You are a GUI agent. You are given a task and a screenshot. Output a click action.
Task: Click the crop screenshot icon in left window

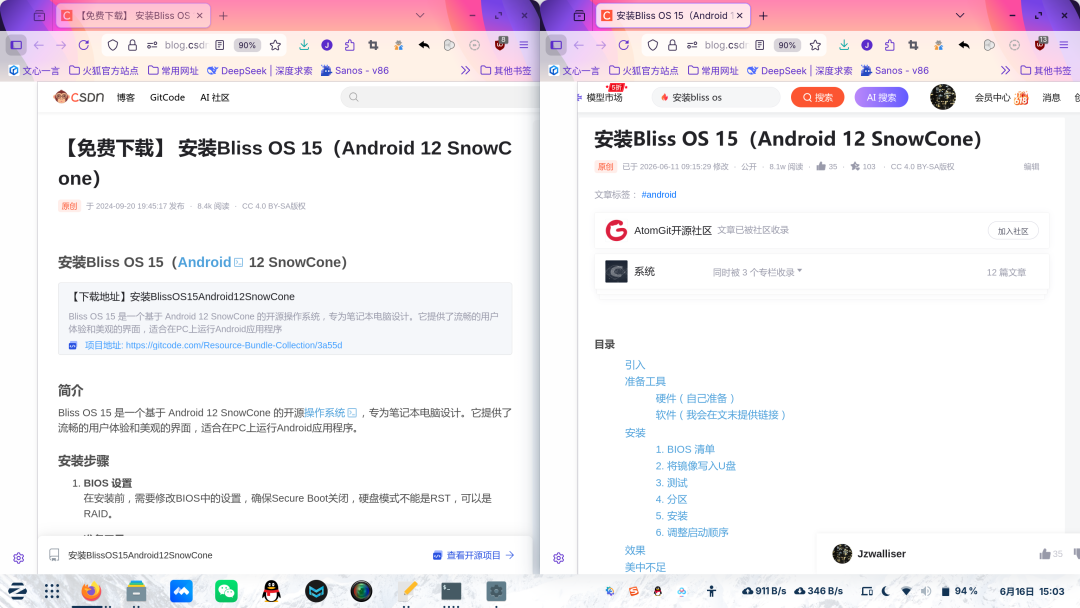(373, 45)
